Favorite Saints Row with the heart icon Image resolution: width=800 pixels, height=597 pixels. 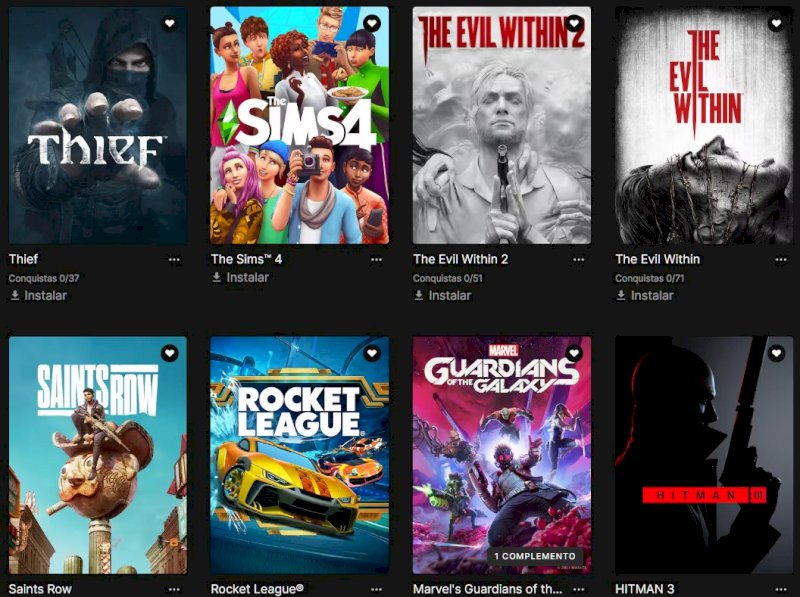coord(169,353)
